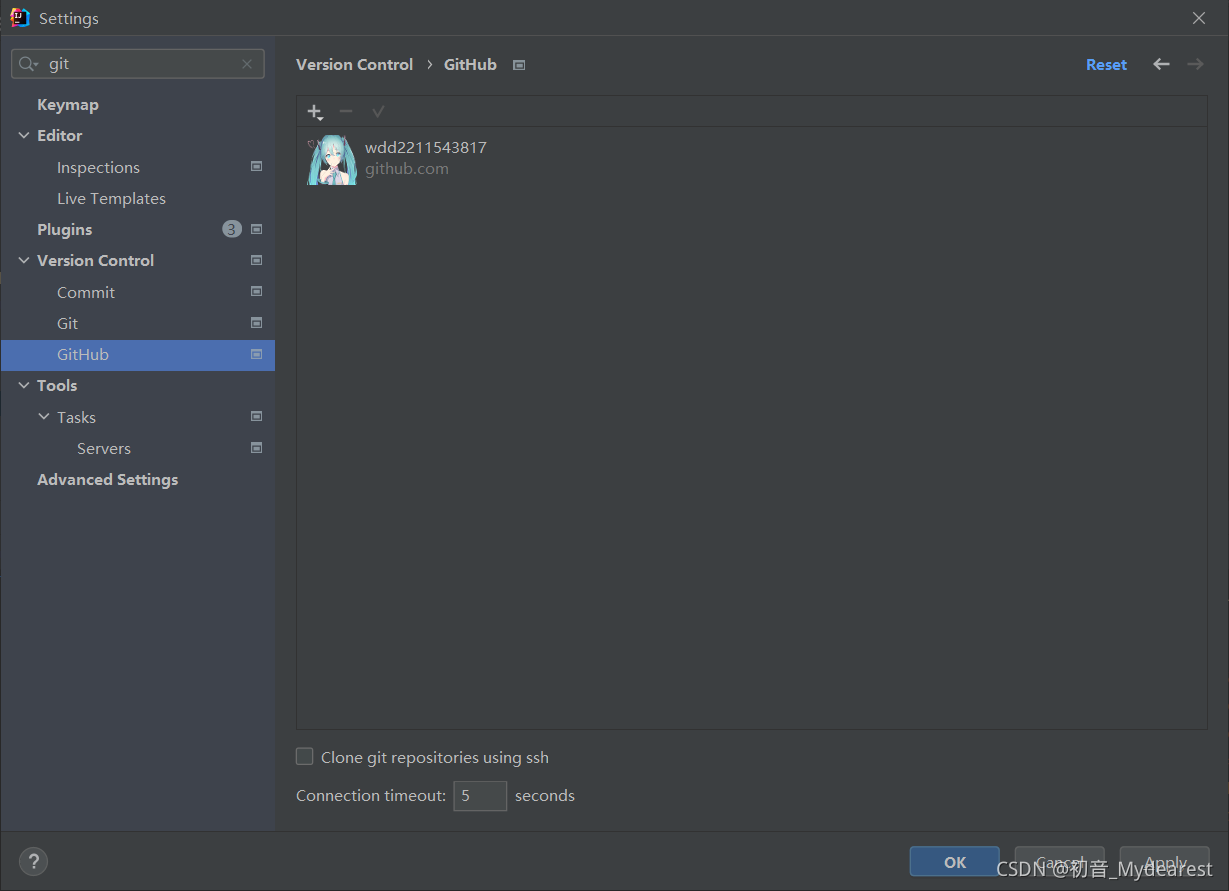Collapse the Tasks tree node
The height and width of the screenshot is (891, 1229).
coord(44,417)
